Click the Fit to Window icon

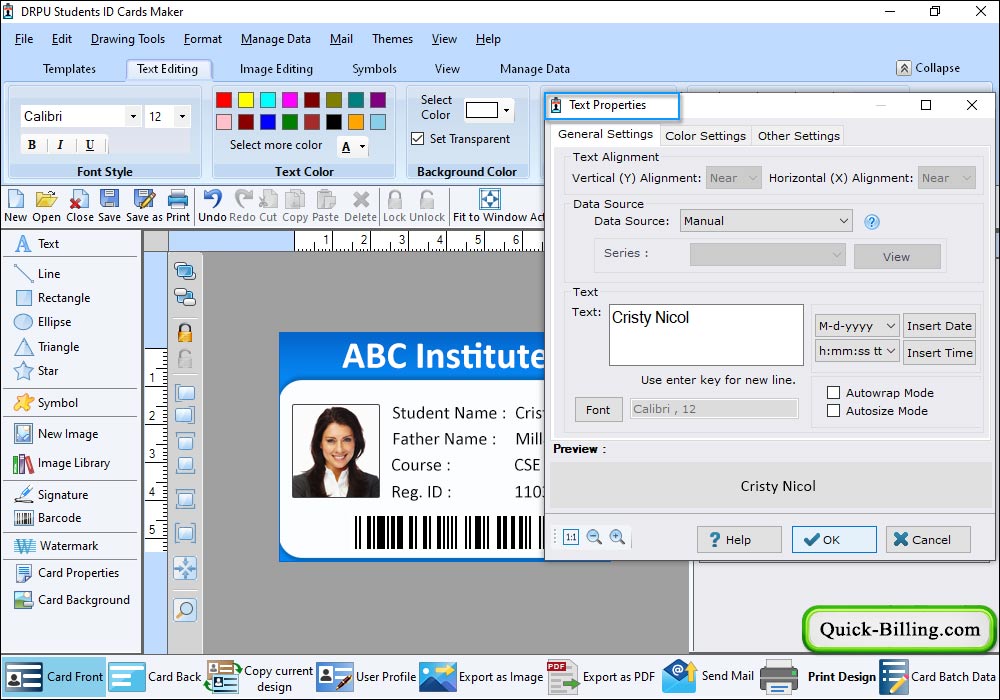pos(490,200)
